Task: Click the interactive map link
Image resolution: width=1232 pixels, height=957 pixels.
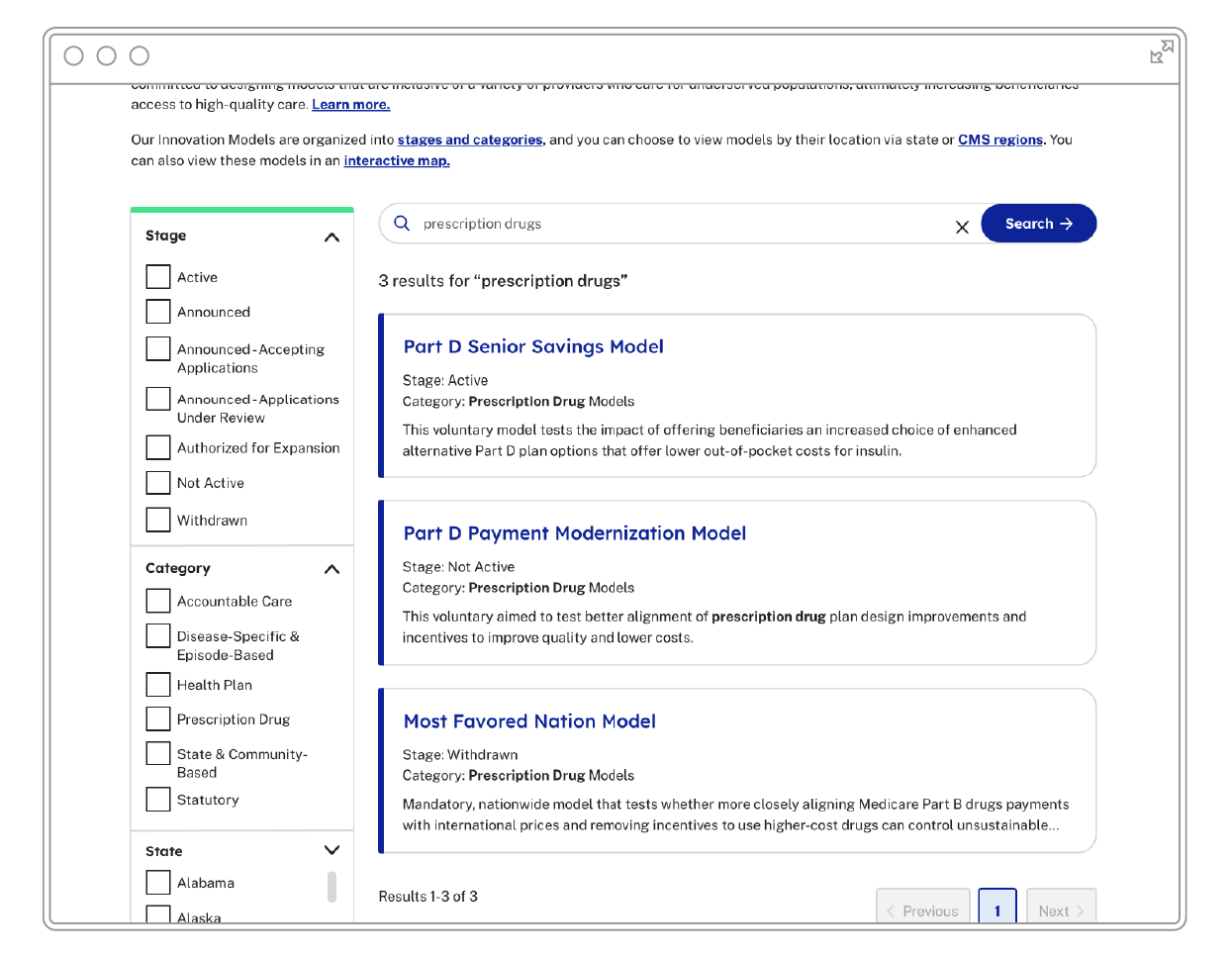Action: 396,160
